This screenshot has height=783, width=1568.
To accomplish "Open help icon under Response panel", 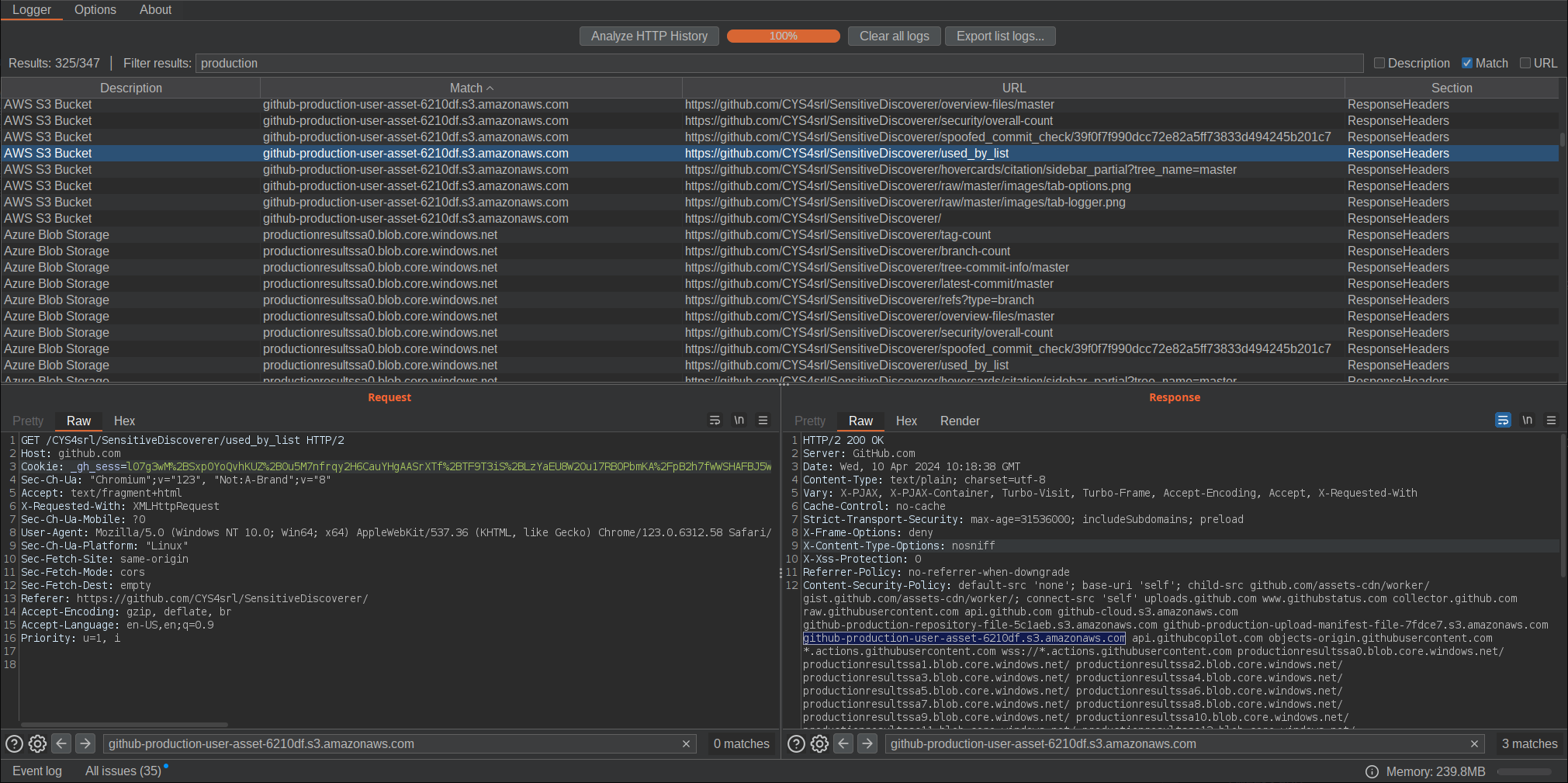I will click(796, 744).
